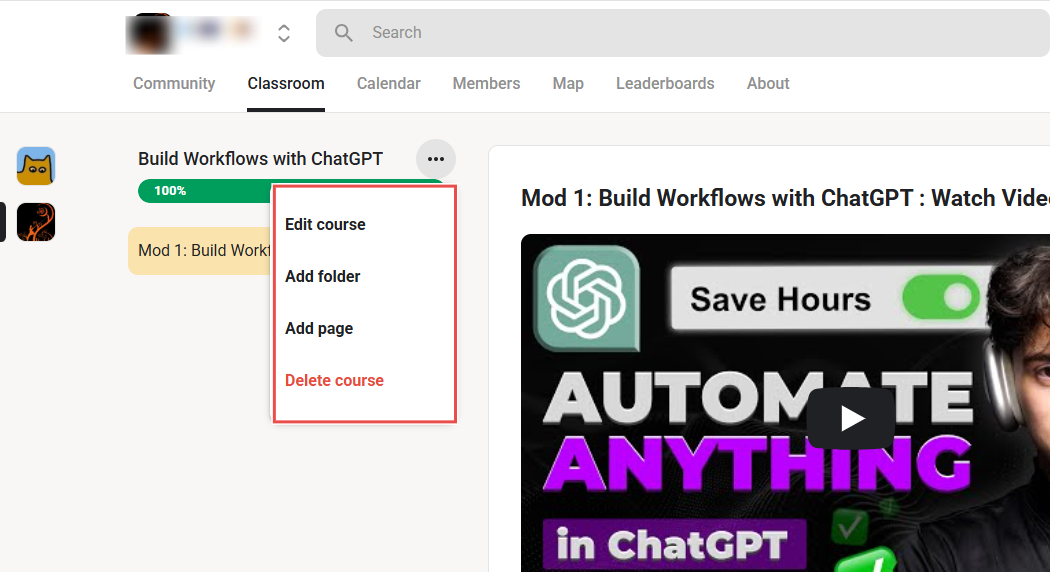Switch to the Classroom tab
This screenshot has height=572, width=1050.
click(x=286, y=84)
